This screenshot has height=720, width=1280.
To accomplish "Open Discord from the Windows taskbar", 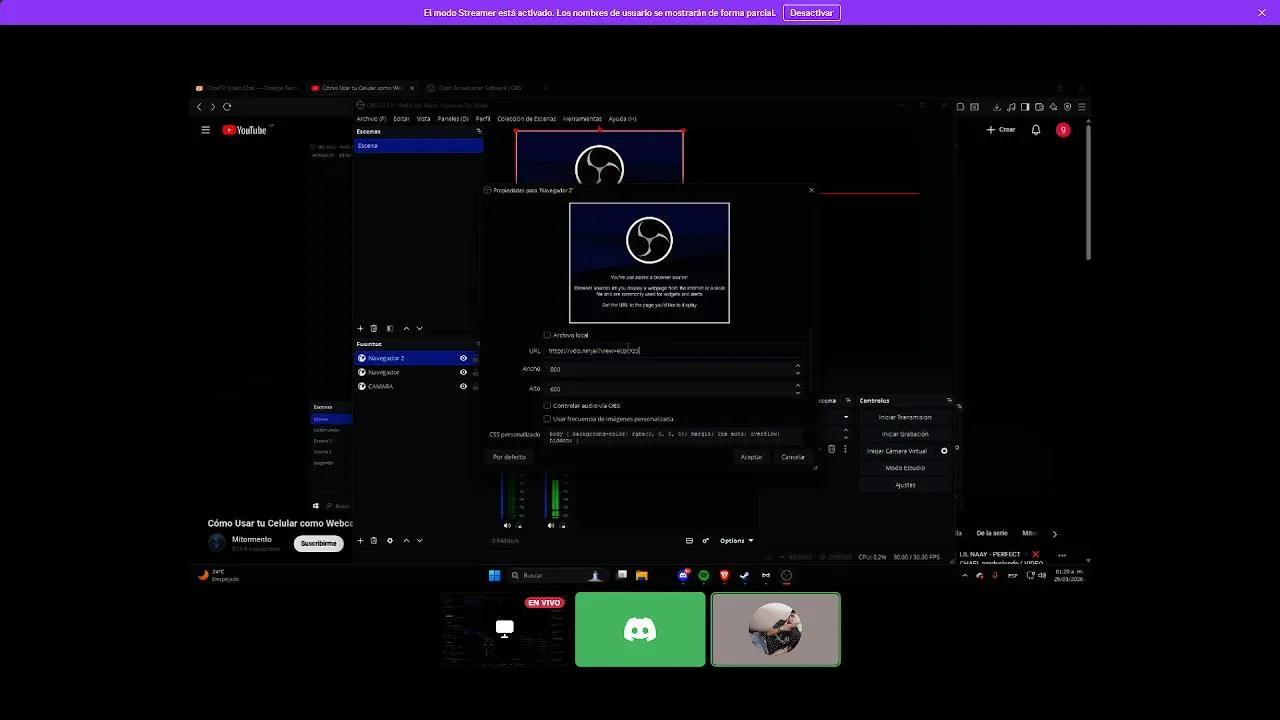I will pyautogui.click(x=683, y=575).
